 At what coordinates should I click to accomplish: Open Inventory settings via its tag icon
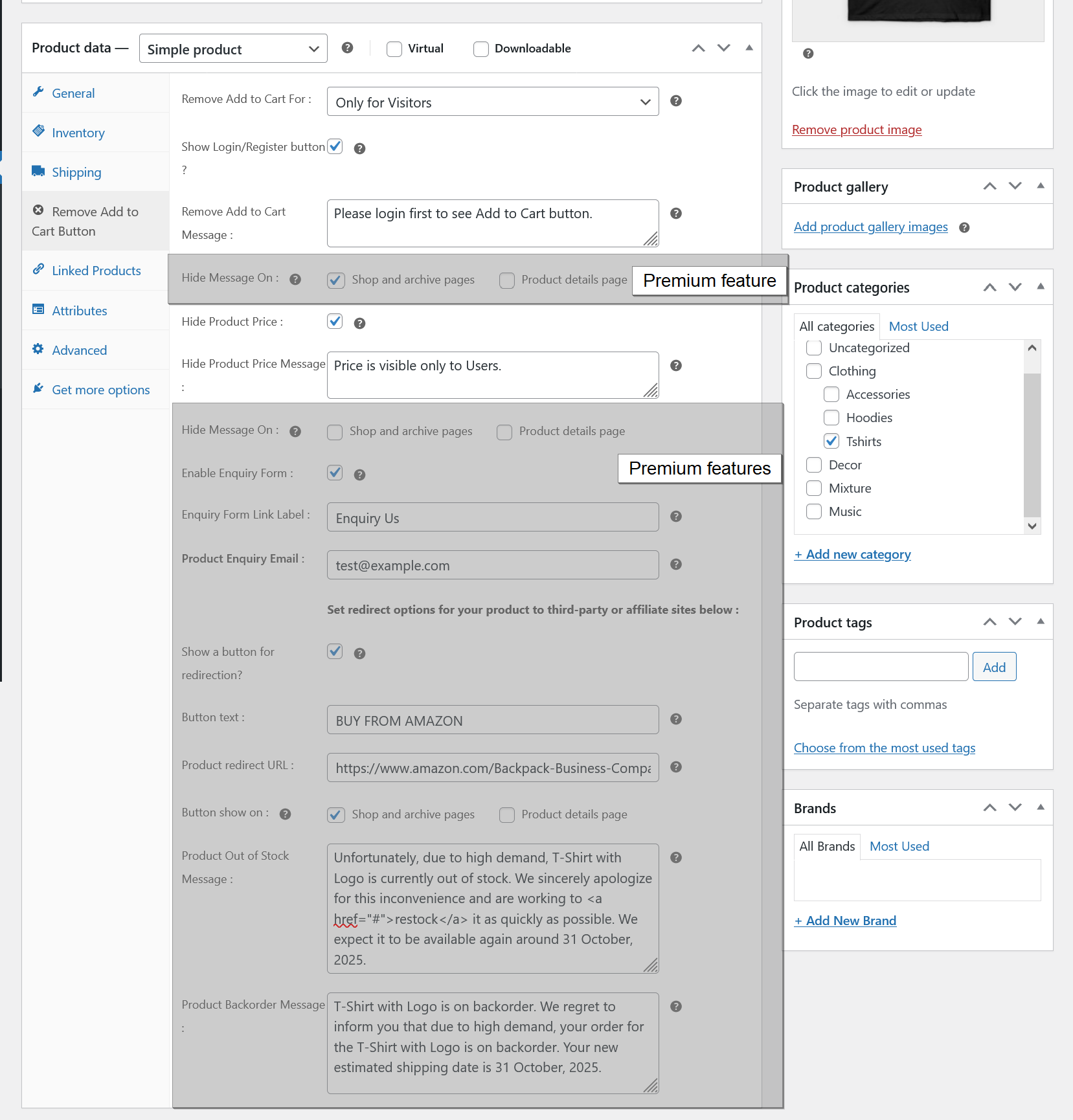[x=40, y=132]
